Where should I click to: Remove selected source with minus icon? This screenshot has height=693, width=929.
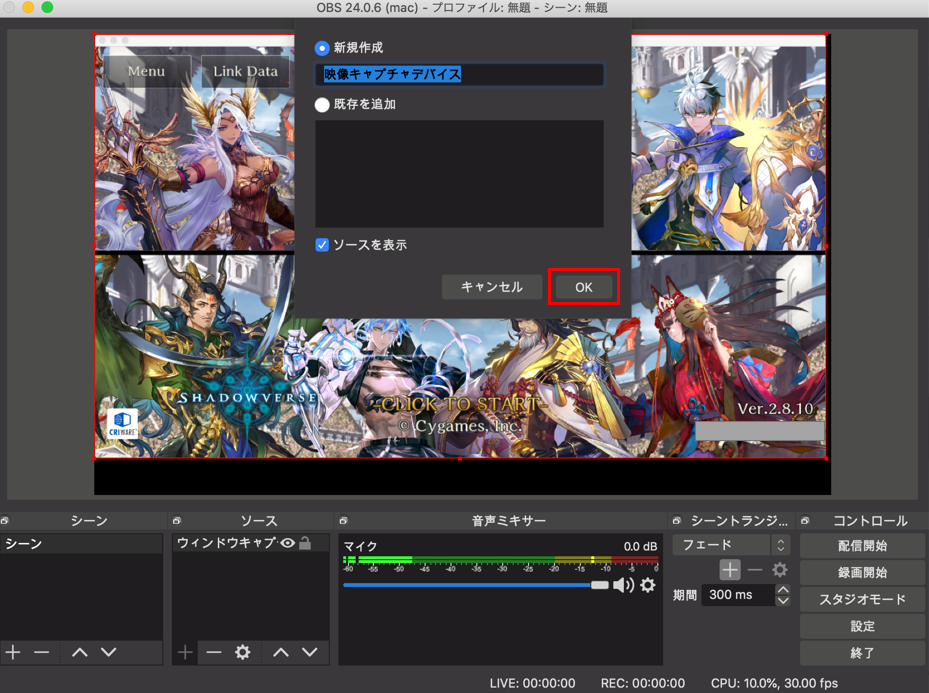click(x=214, y=653)
